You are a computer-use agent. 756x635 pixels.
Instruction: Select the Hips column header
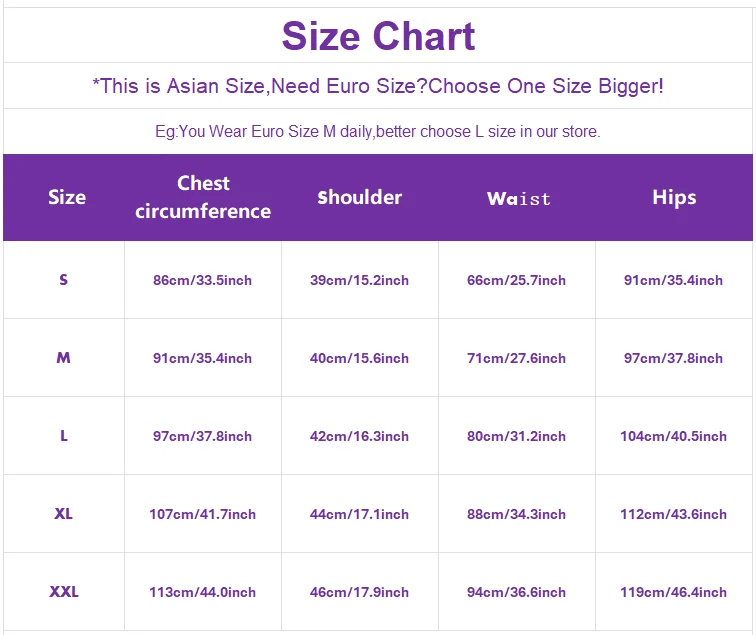674,197
